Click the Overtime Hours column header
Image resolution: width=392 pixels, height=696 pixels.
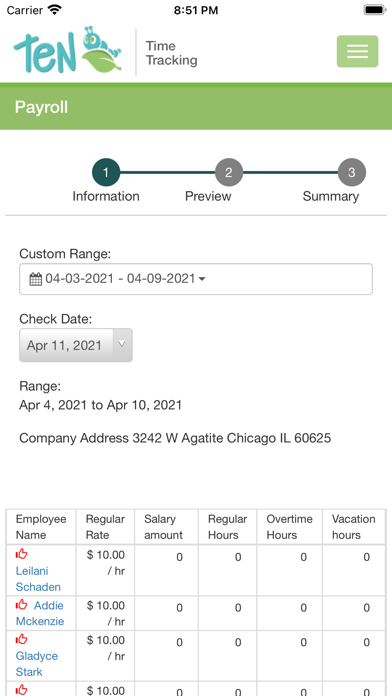289,527
